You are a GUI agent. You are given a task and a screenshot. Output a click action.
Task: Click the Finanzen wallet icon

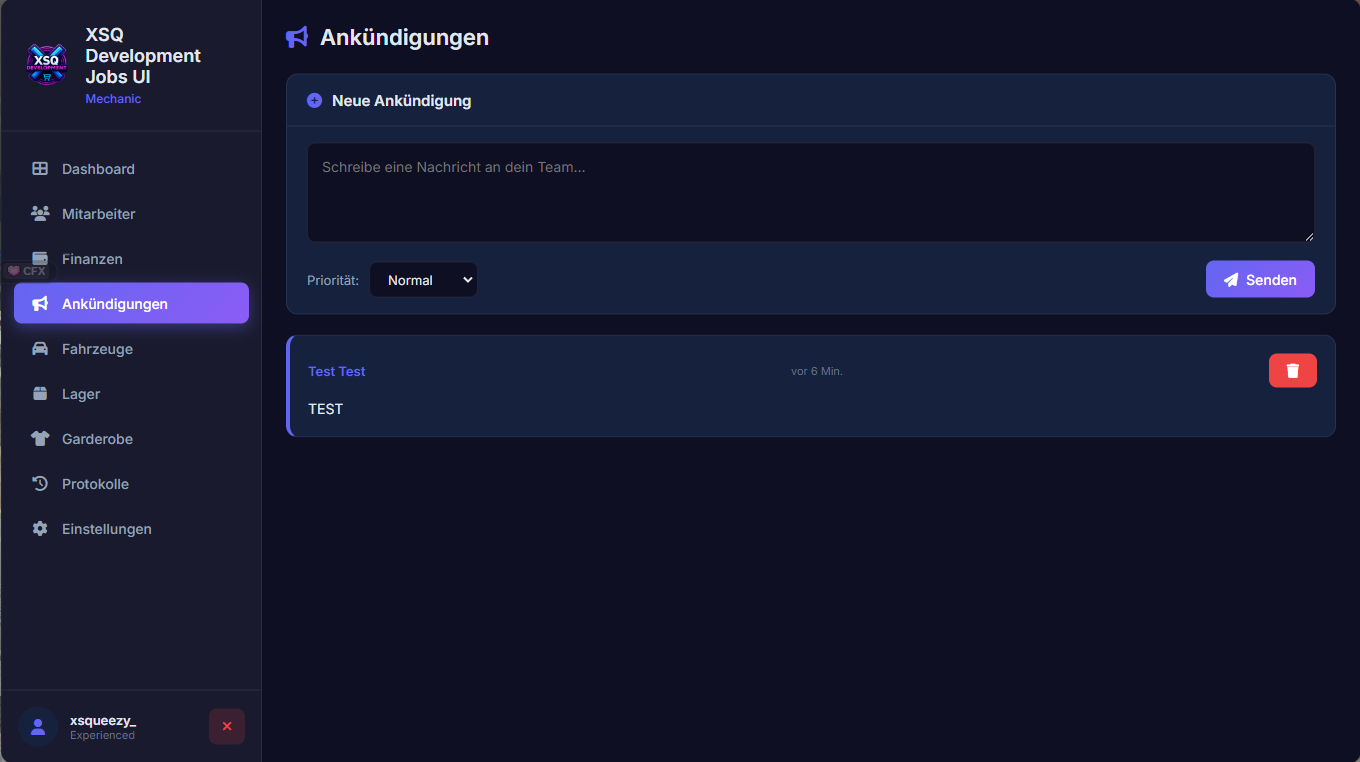point(40,258)
